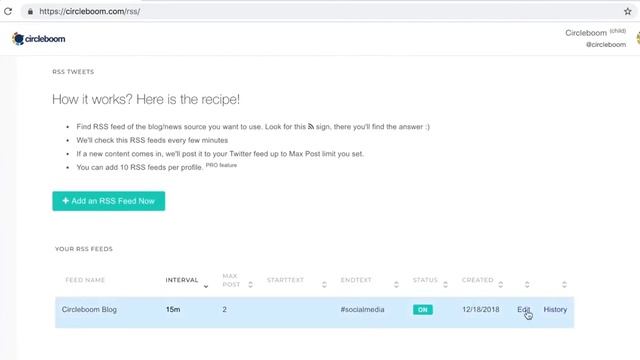Click the YOUR RSS FEEDS label
This screenshot has width=640, height=360.
(x=84, y=249)
